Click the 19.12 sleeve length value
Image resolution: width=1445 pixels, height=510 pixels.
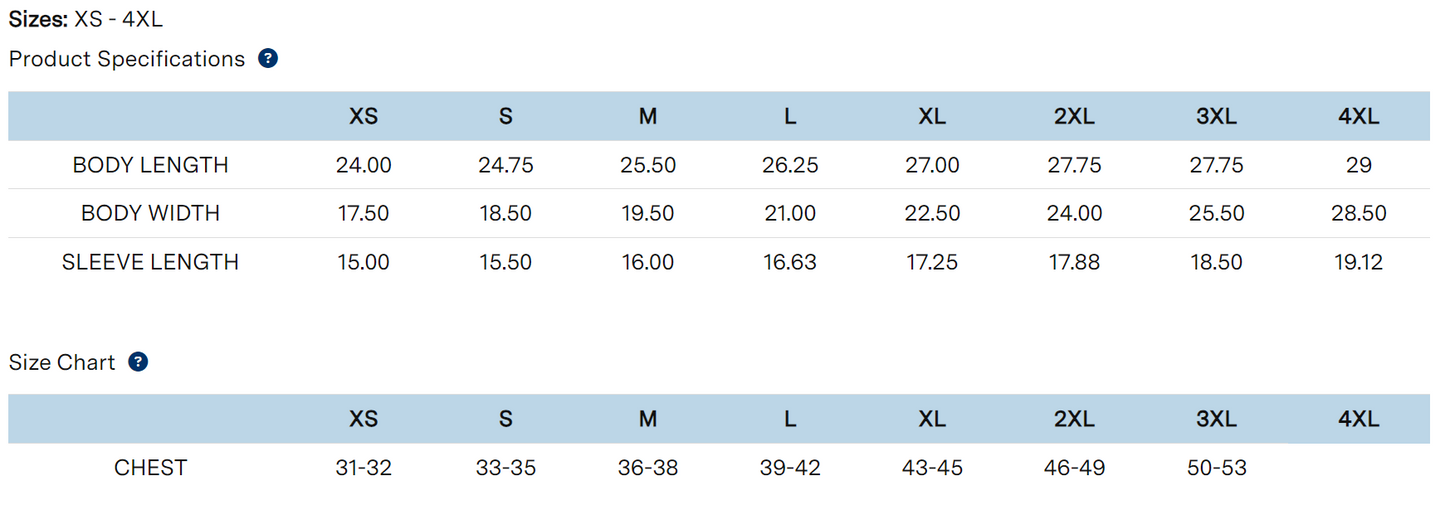(x=1358, y=262)
